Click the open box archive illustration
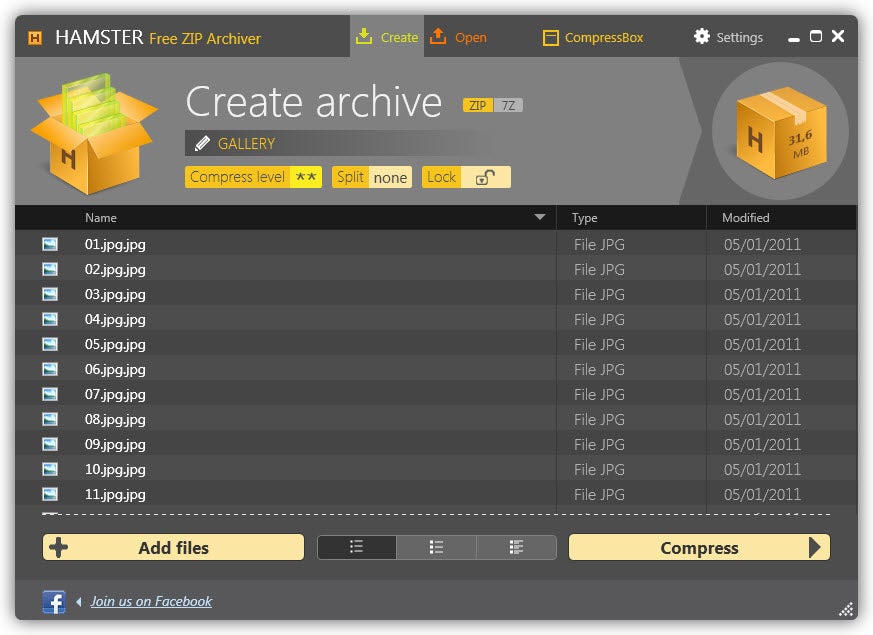This screenshot has height=635, width=873. 95,134
